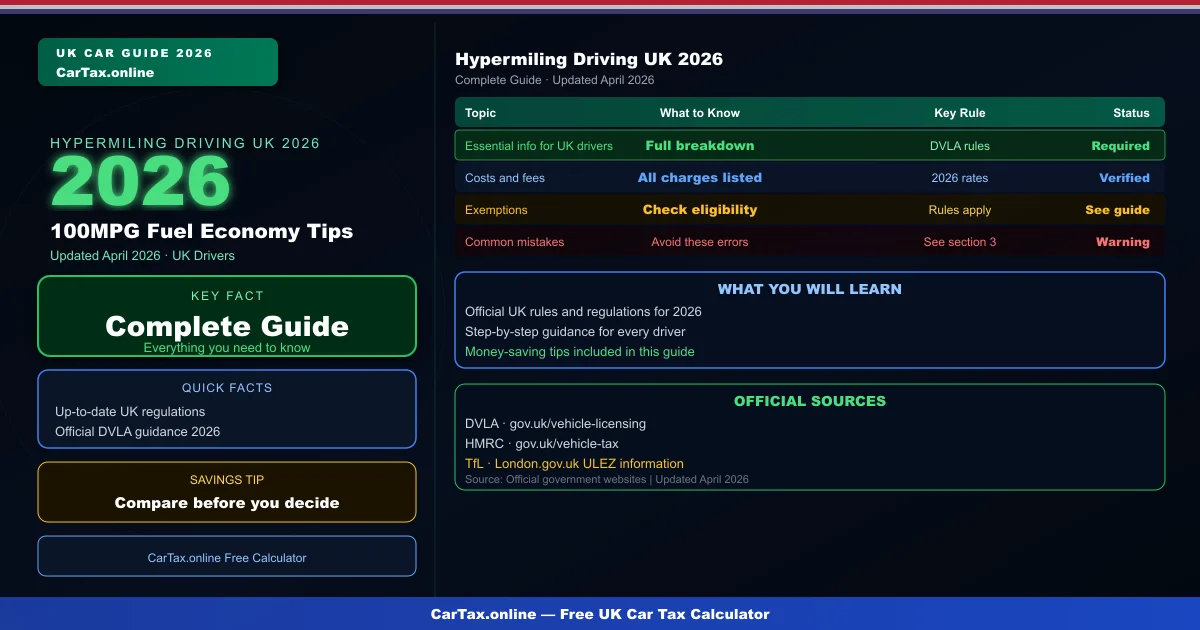Select the Essential info table row
Viewport: 1200px width, 630px height.
[x=810, y=145]
